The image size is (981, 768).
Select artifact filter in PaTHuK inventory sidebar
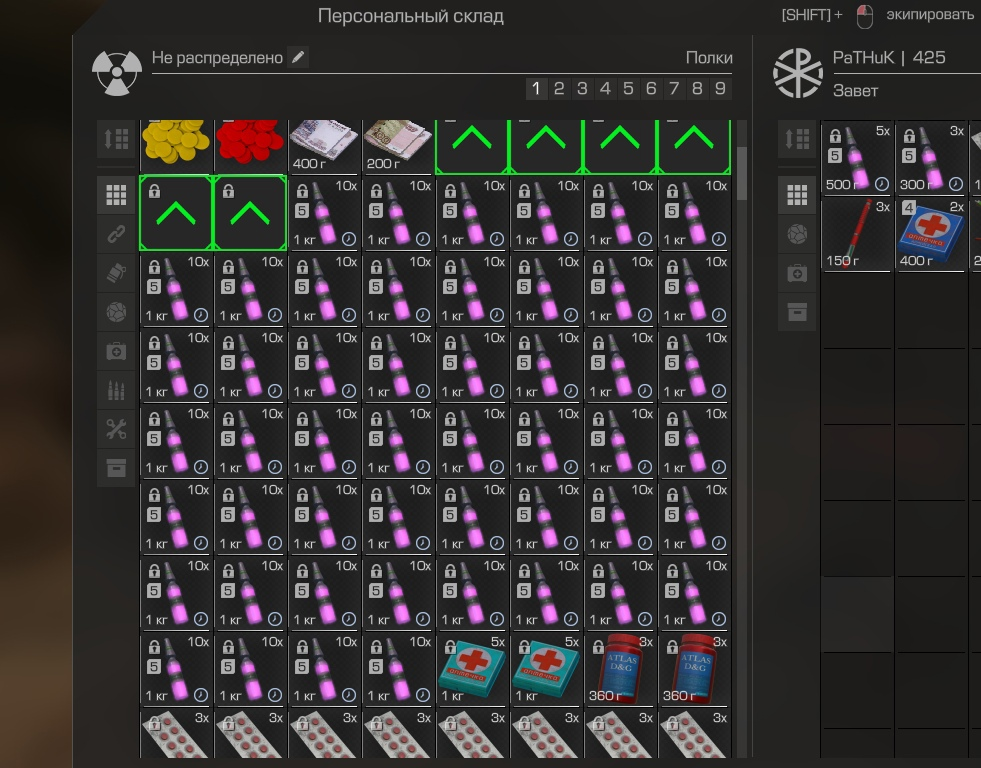(x=797, y=234)
